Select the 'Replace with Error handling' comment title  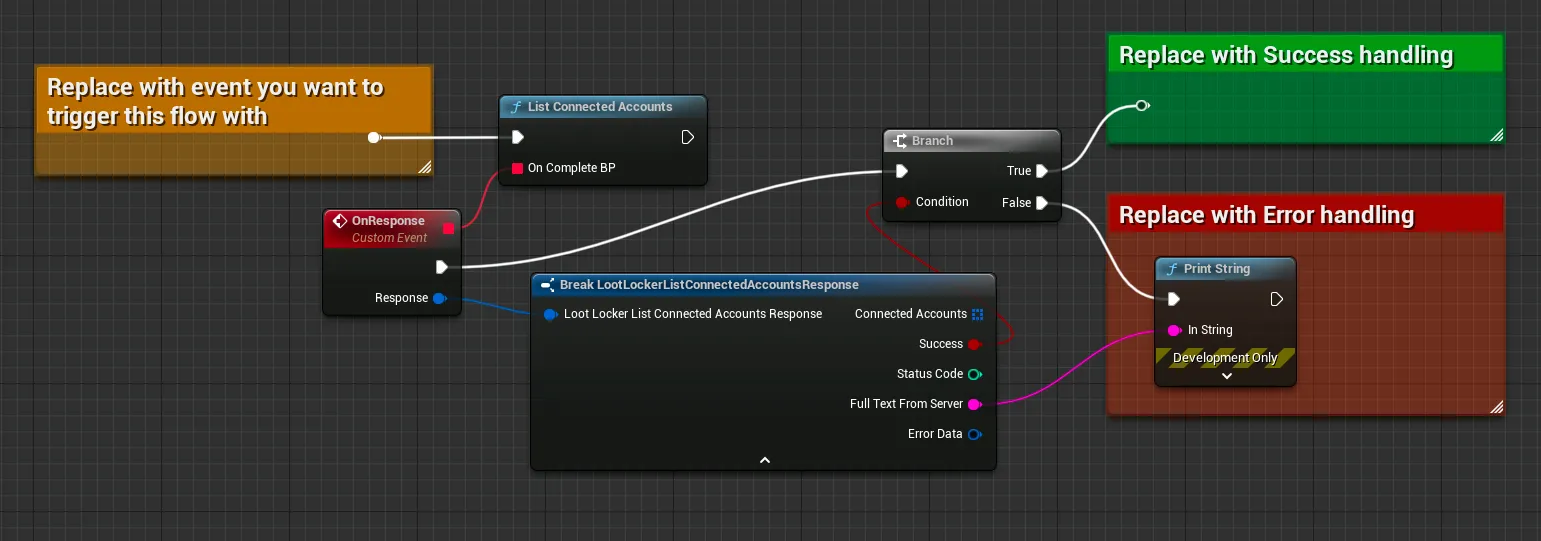pyautogui.click(x=1266, y=215)
